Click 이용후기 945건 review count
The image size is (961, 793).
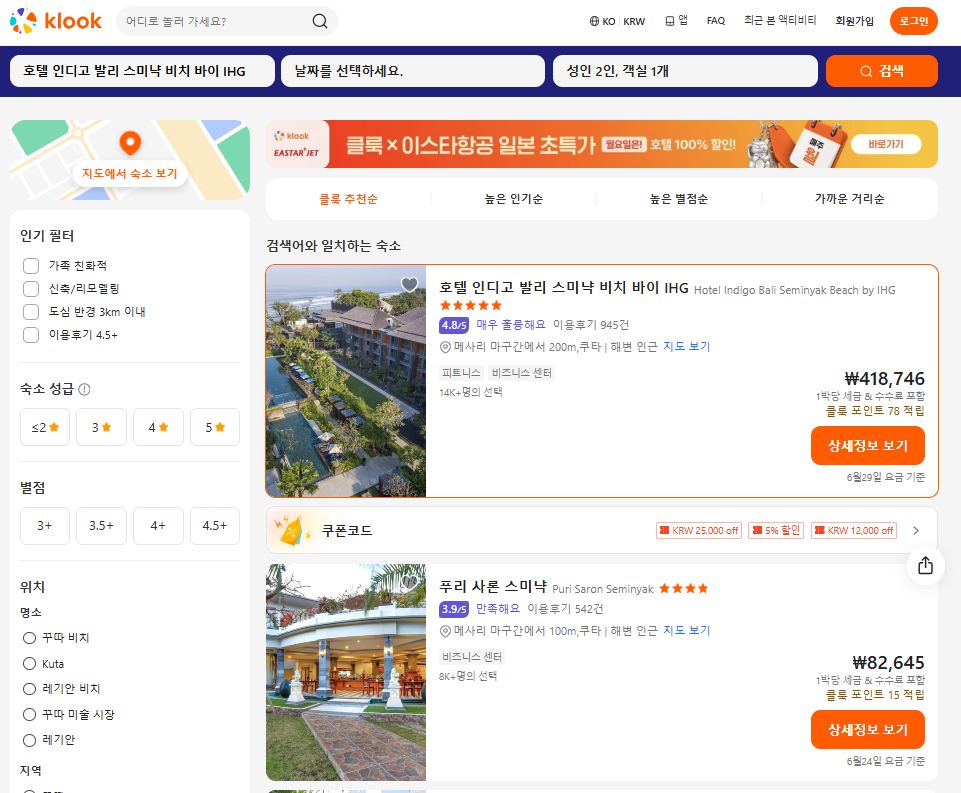pos(591,325)
